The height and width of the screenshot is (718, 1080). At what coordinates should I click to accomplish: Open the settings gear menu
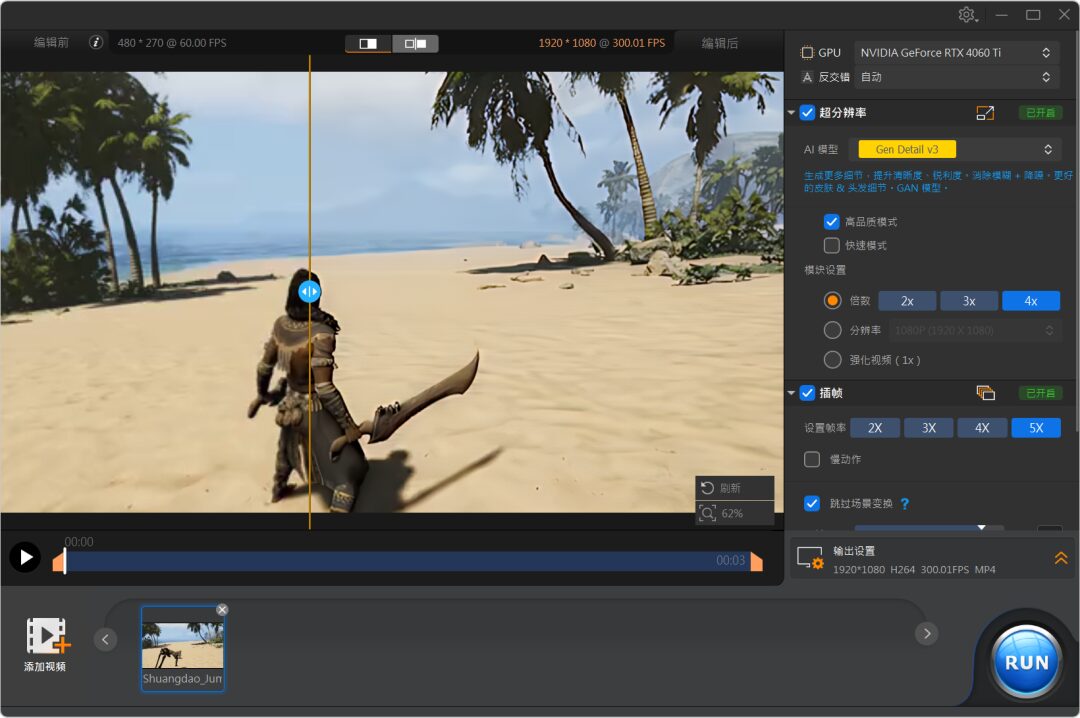pyautogui.click(x=968, y=14)
